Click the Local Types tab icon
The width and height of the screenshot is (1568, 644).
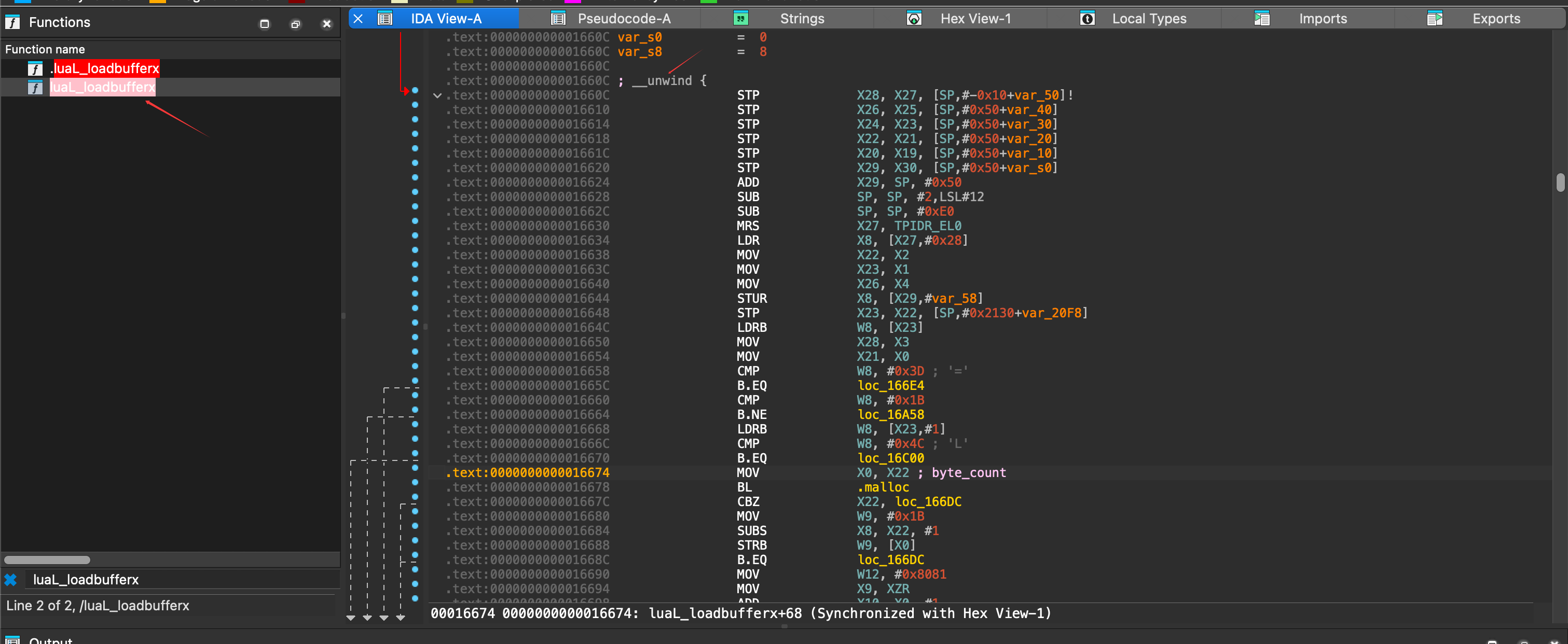1087,19
